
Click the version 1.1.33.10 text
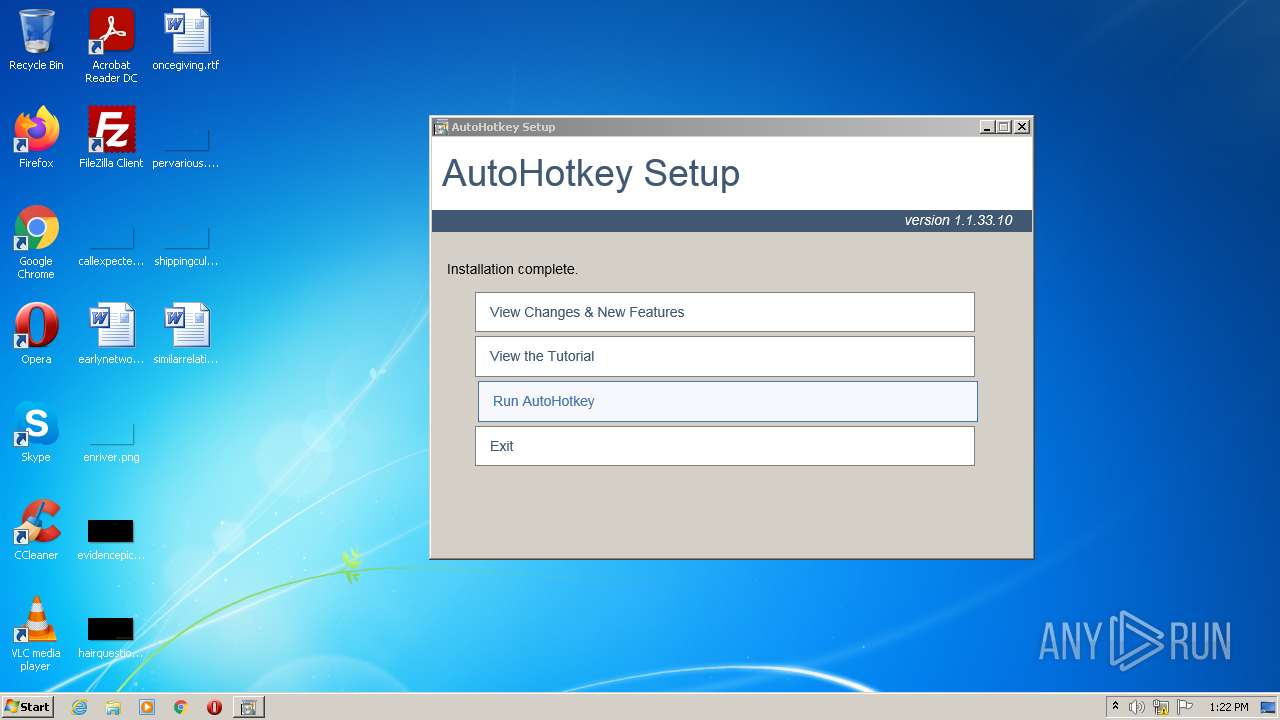(958, 220)
